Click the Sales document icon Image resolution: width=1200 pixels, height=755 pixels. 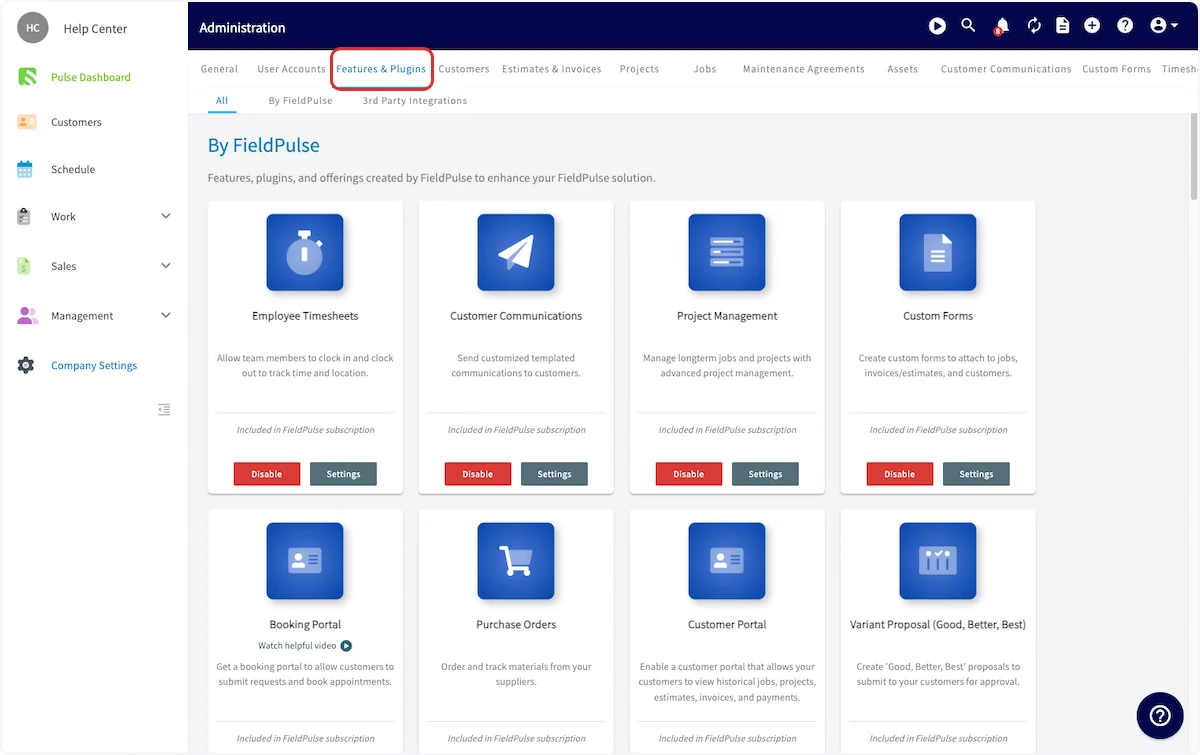coord(25,266)
